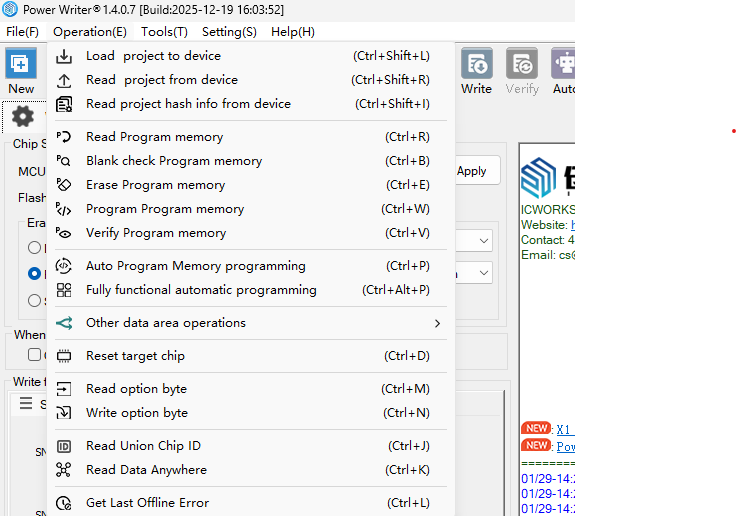Select Load project to device
Image resolution: width=737 pixels, height=516 pixels.
click(153, 56)
